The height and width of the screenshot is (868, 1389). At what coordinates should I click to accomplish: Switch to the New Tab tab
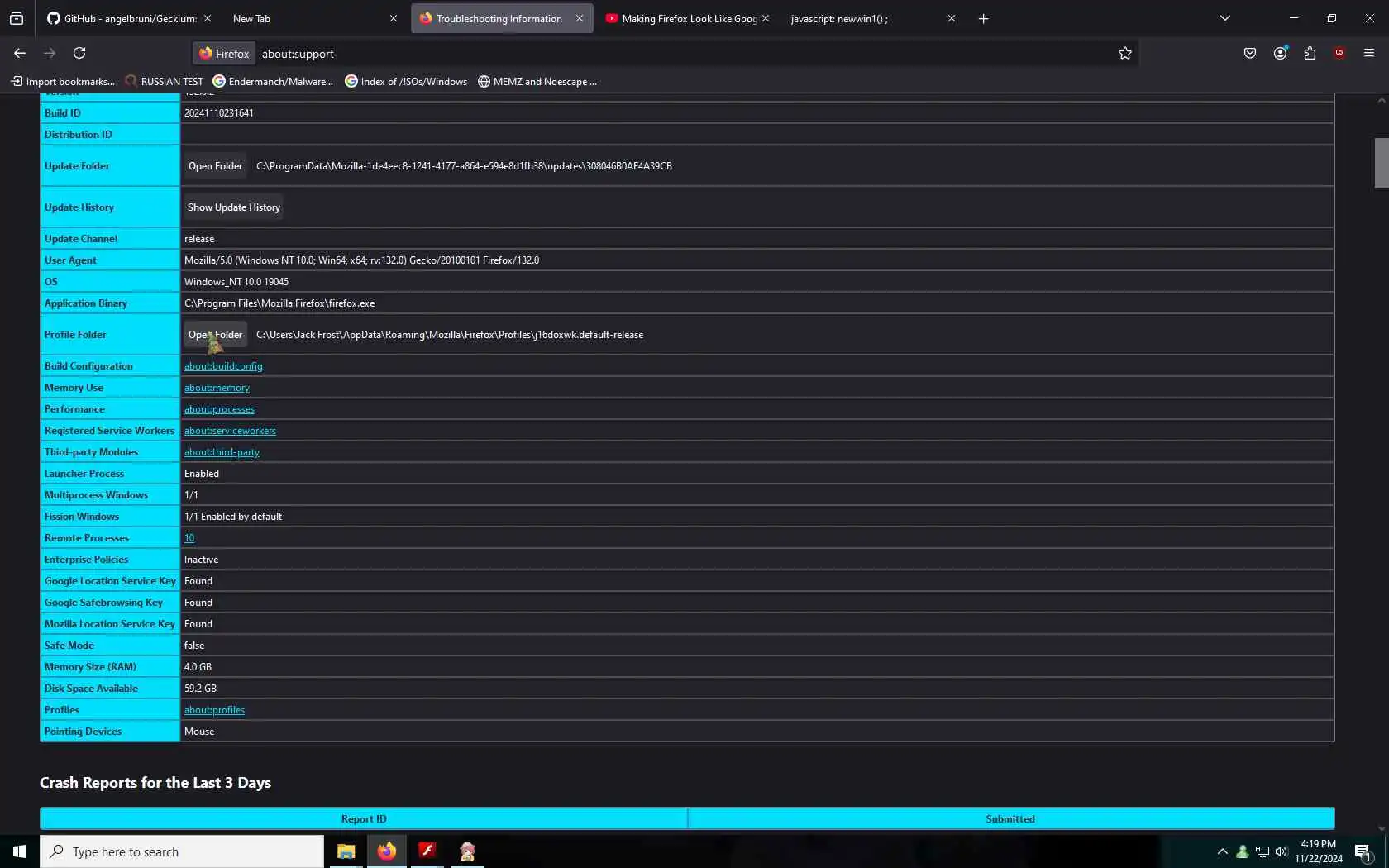(314, 18)
